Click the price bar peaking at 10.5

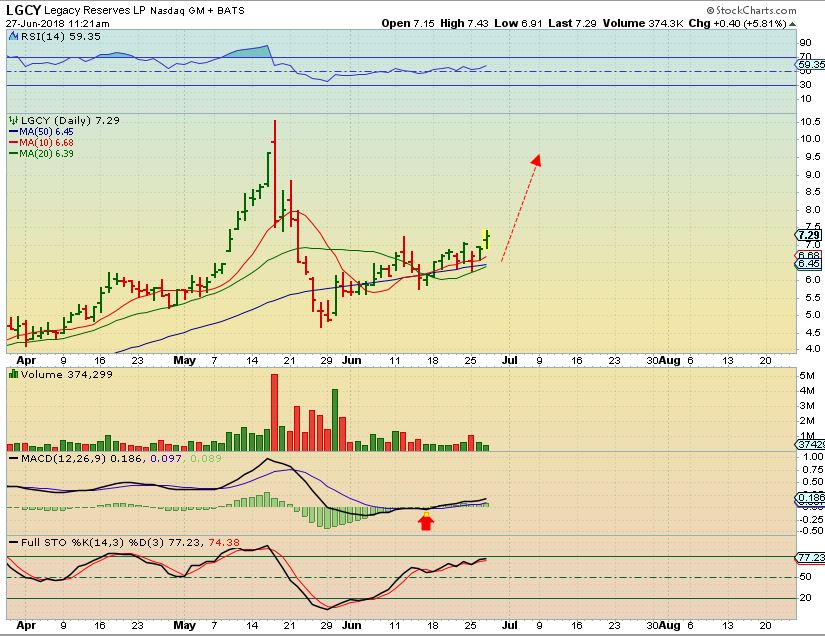click(275, 174)
